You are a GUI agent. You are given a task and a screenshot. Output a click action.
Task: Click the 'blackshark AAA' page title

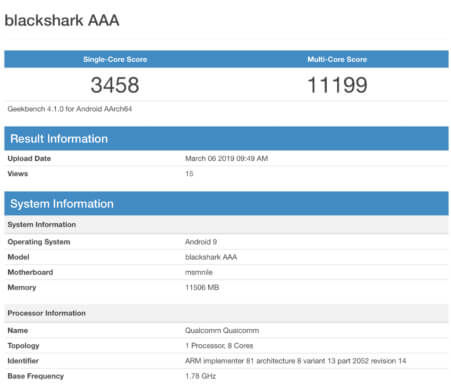tap(62, 21)
